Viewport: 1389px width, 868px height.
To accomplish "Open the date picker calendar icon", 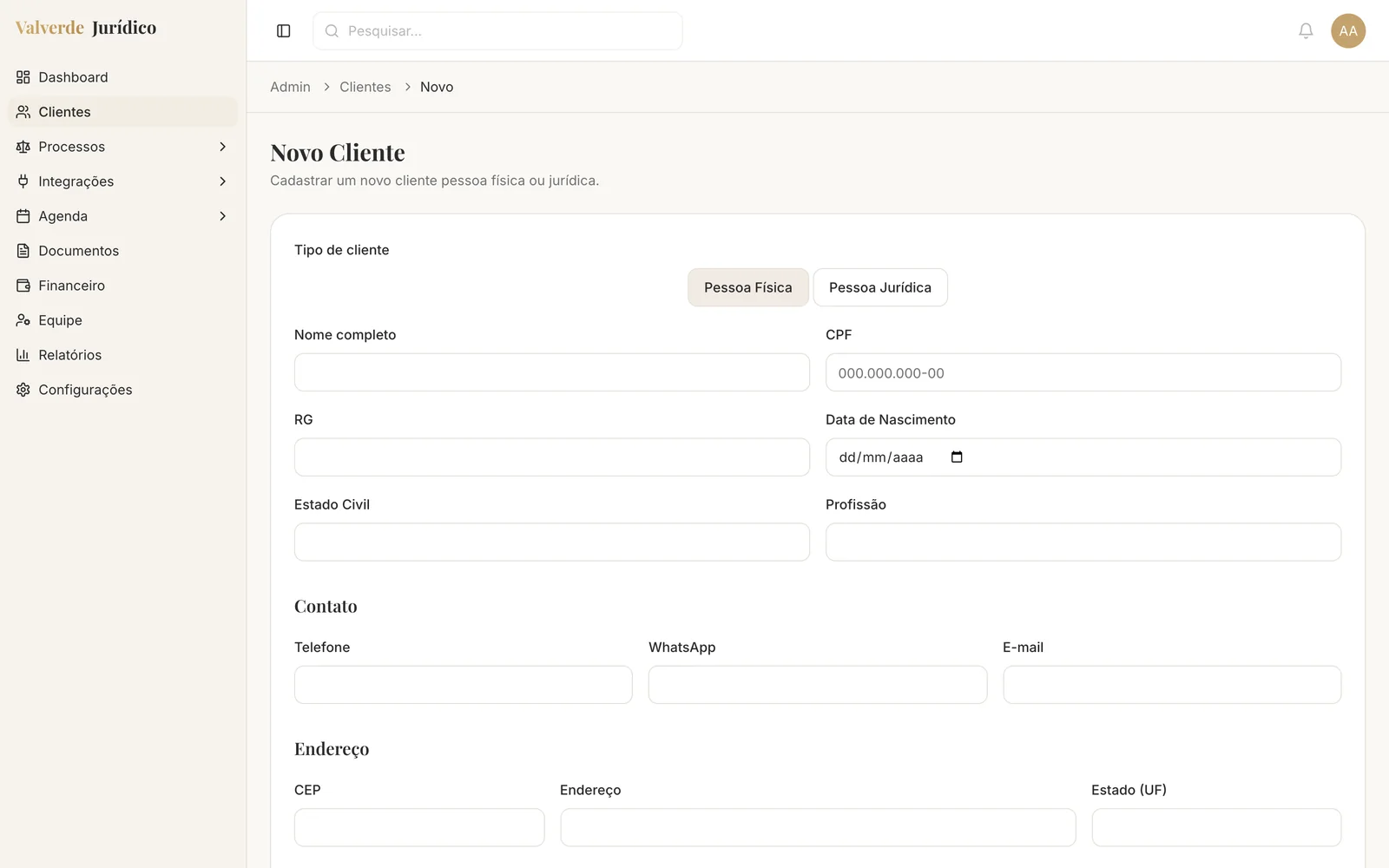I will click(x=957, y=457).
